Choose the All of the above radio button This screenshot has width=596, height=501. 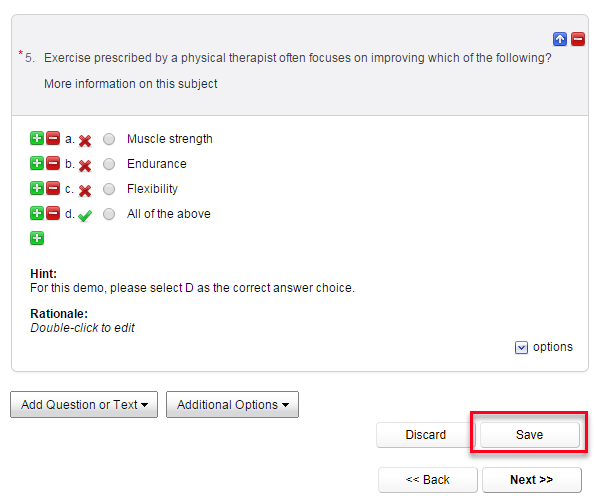(109, 214)
